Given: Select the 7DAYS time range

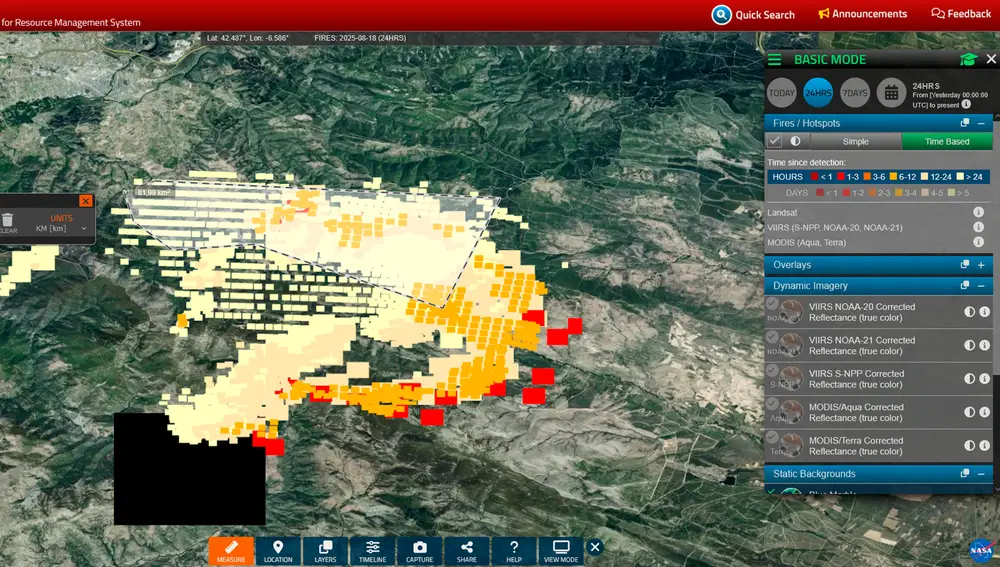Looking at the screenshot, I should (x=854, y=93).
